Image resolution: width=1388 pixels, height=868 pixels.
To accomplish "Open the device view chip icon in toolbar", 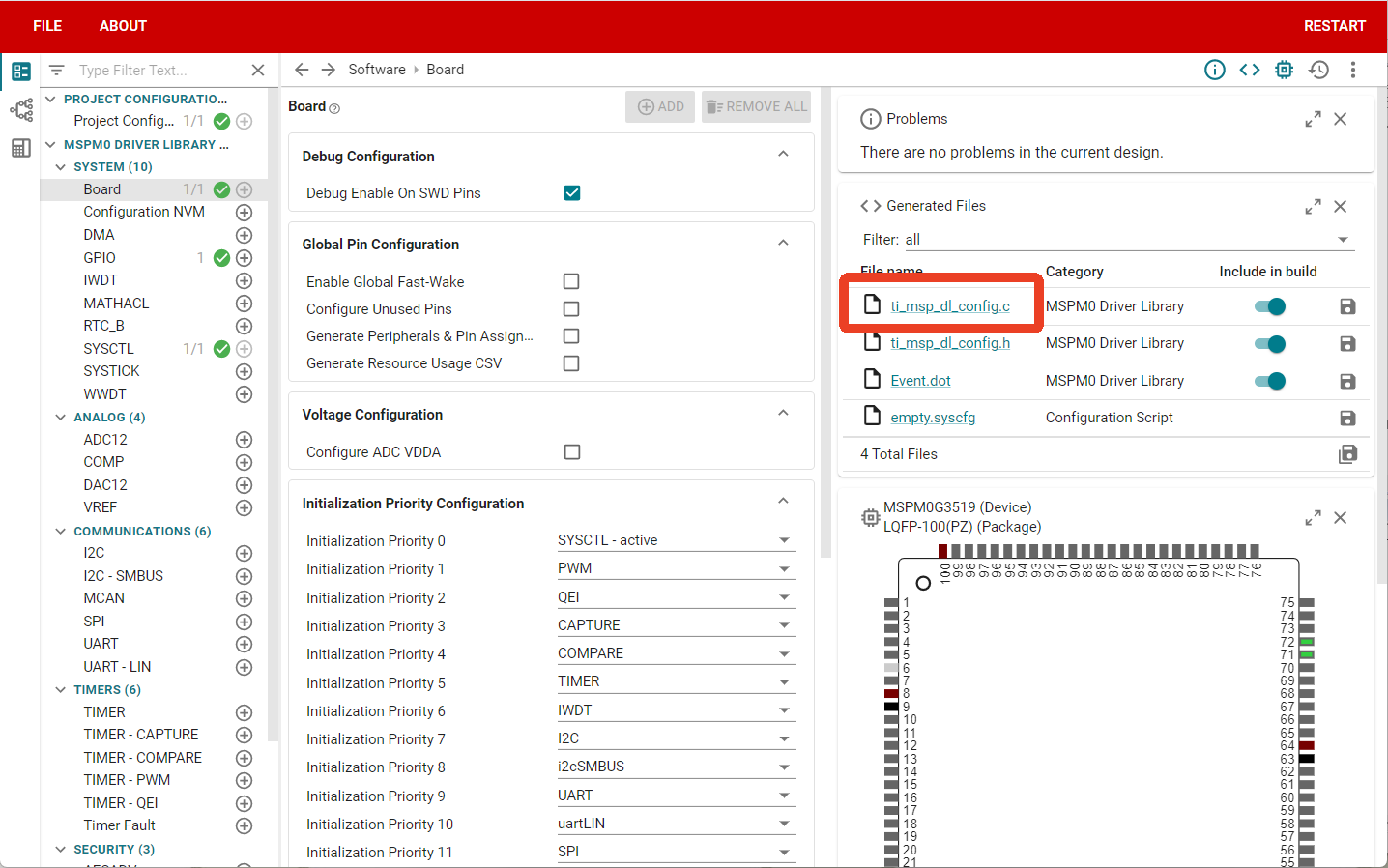I will tap(1284, 70).
